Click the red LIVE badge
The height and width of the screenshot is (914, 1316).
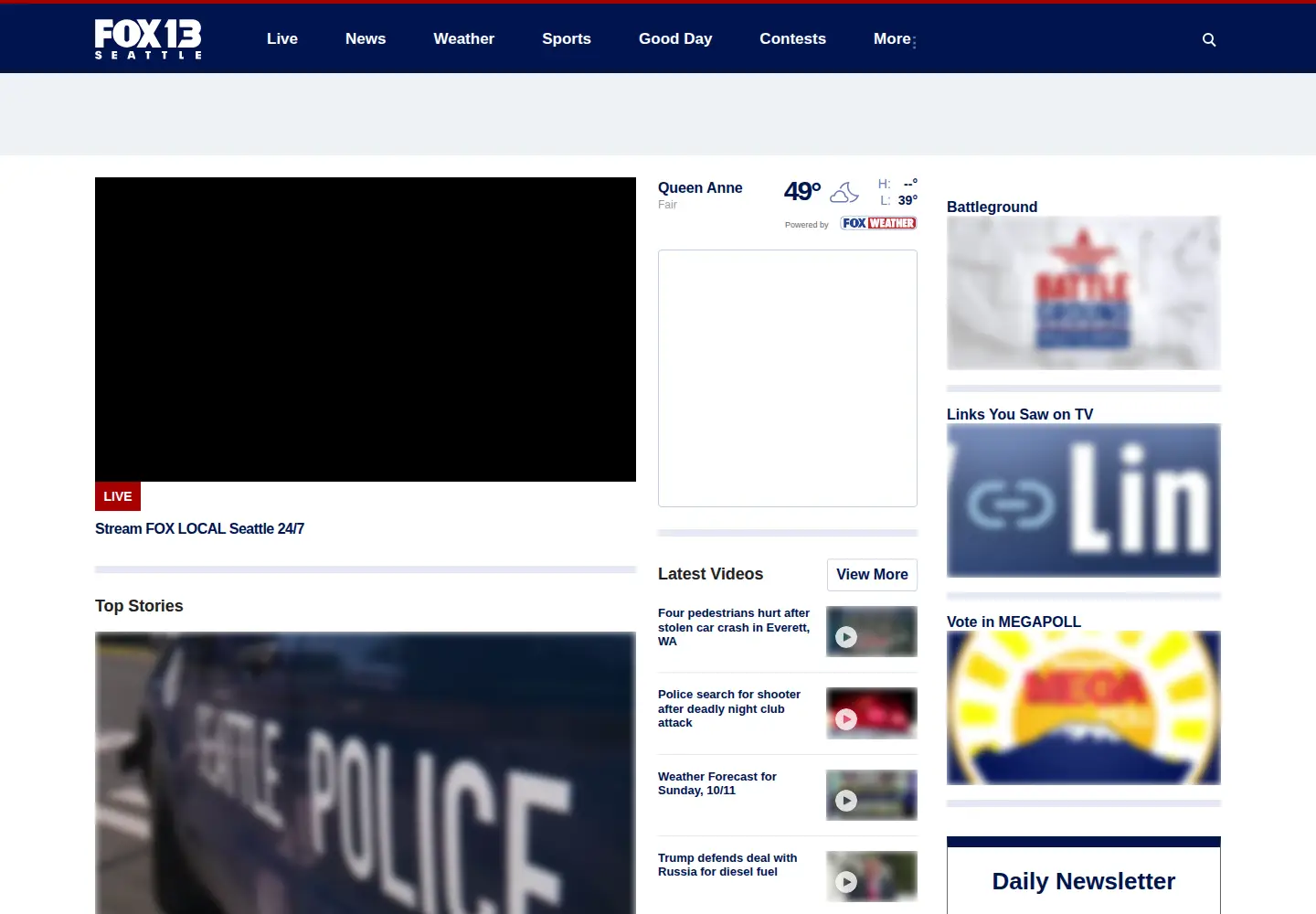coord(118,496)
